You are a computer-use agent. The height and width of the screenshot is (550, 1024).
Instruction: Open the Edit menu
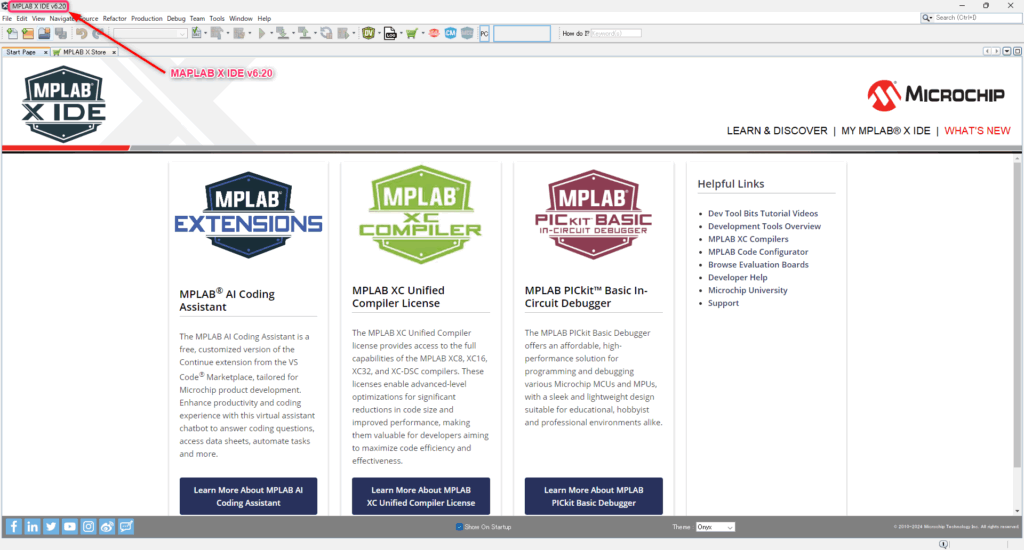22,18
